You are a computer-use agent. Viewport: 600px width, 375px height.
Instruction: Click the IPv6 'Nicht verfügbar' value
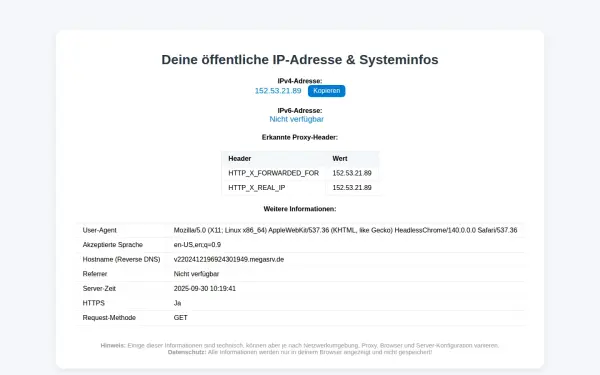pyautogui.click(x=297, y=119)
